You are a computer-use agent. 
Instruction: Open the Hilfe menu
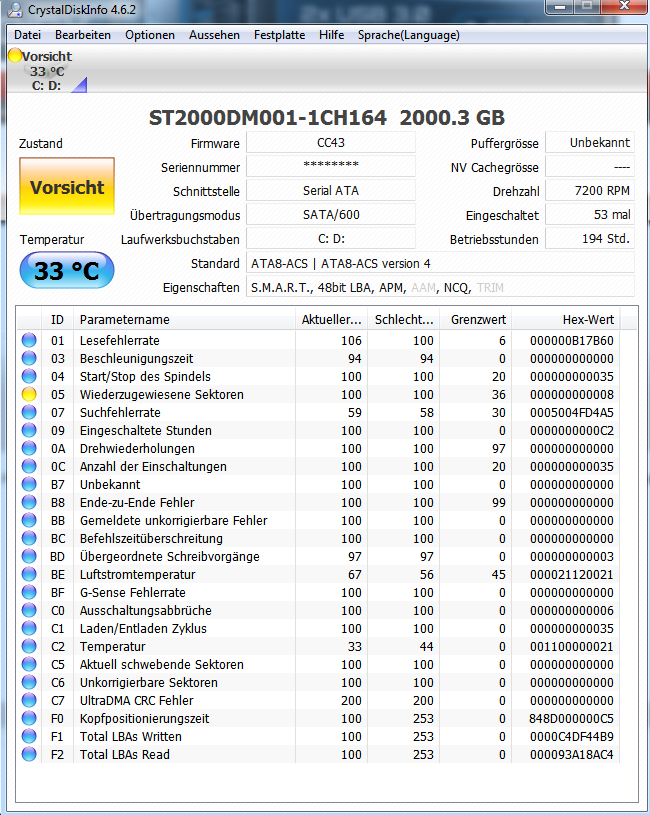331,35
